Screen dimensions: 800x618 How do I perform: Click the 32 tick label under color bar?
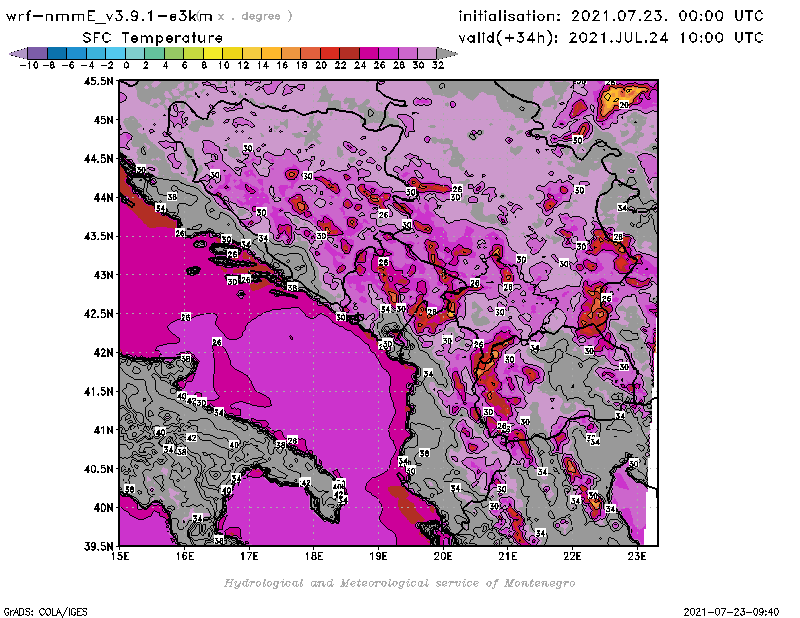pyautogui.click(x=438, y=66)
